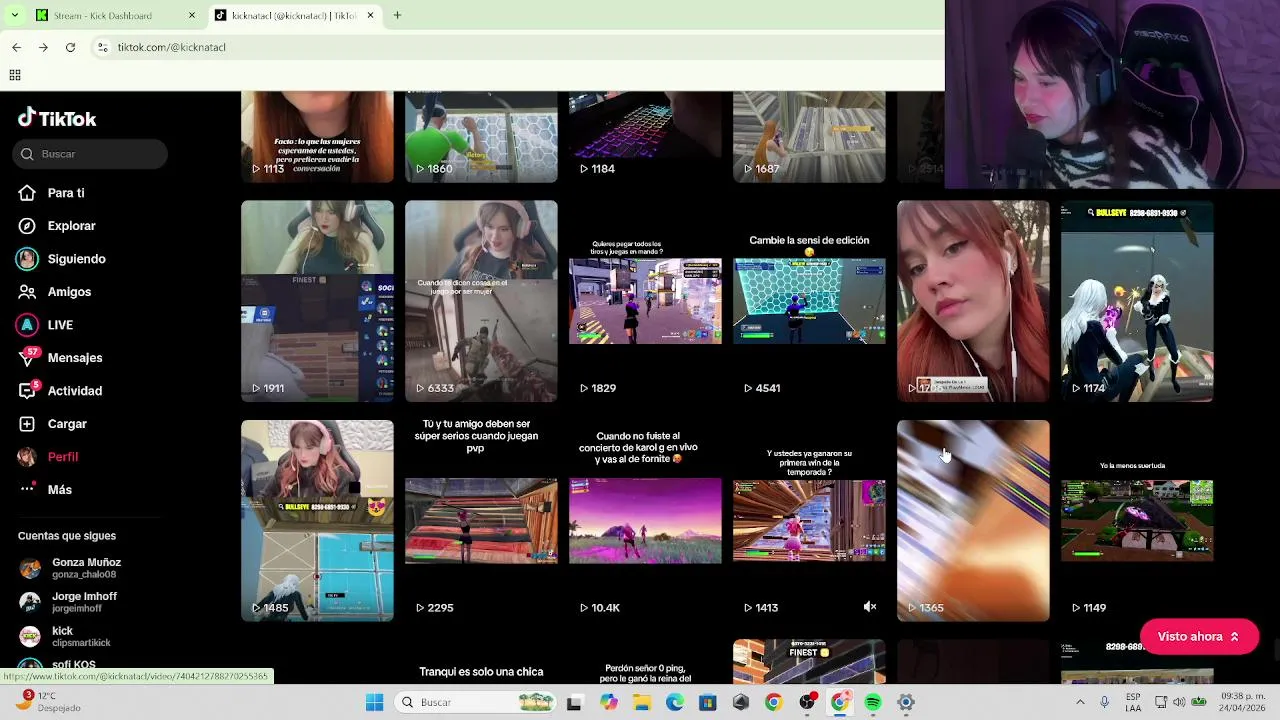Open Microsoft Store from taskbar
The image size is (1280, 720).
click(x=708, y=703)
